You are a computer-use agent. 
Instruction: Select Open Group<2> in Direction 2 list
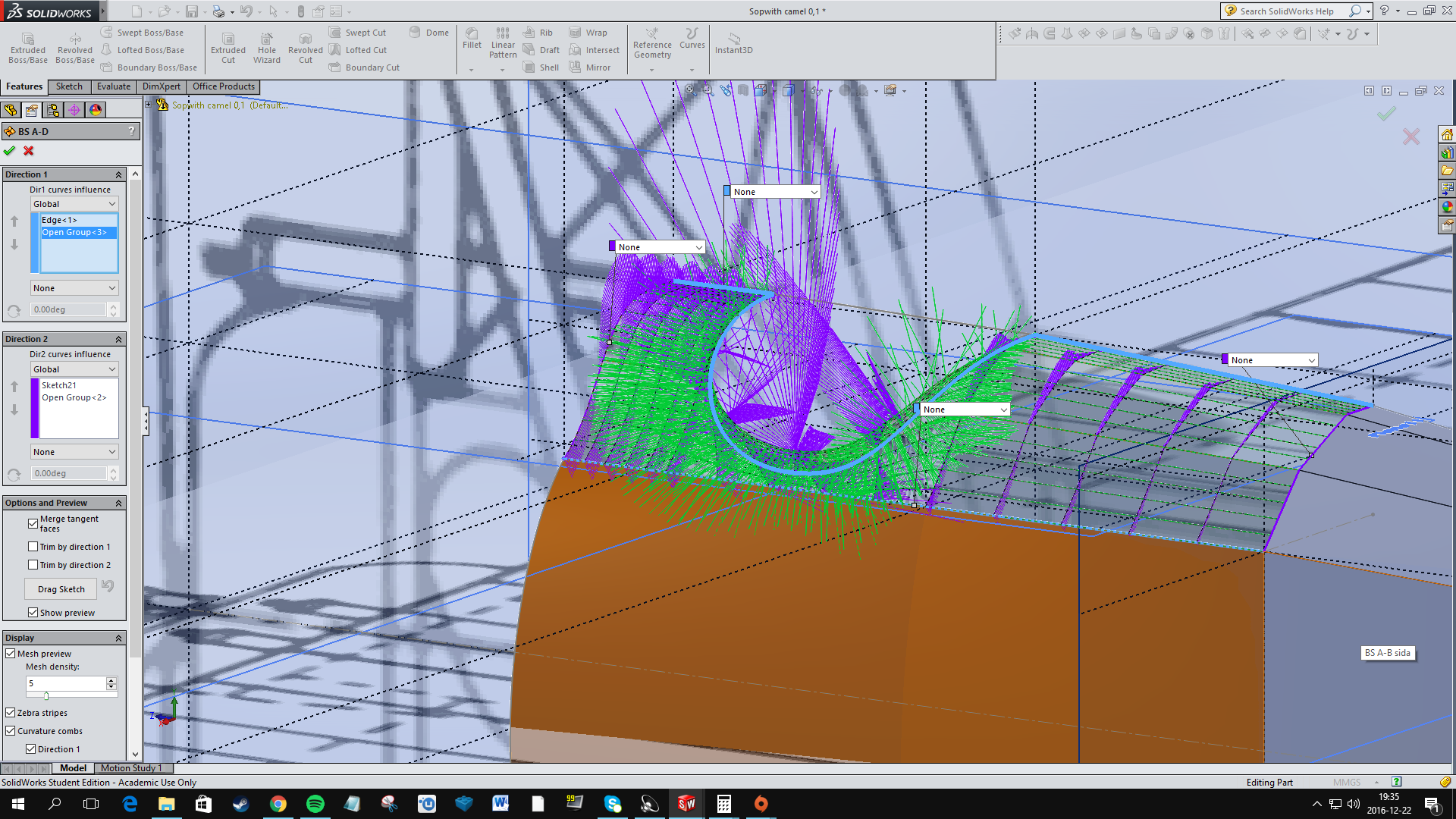74,397
